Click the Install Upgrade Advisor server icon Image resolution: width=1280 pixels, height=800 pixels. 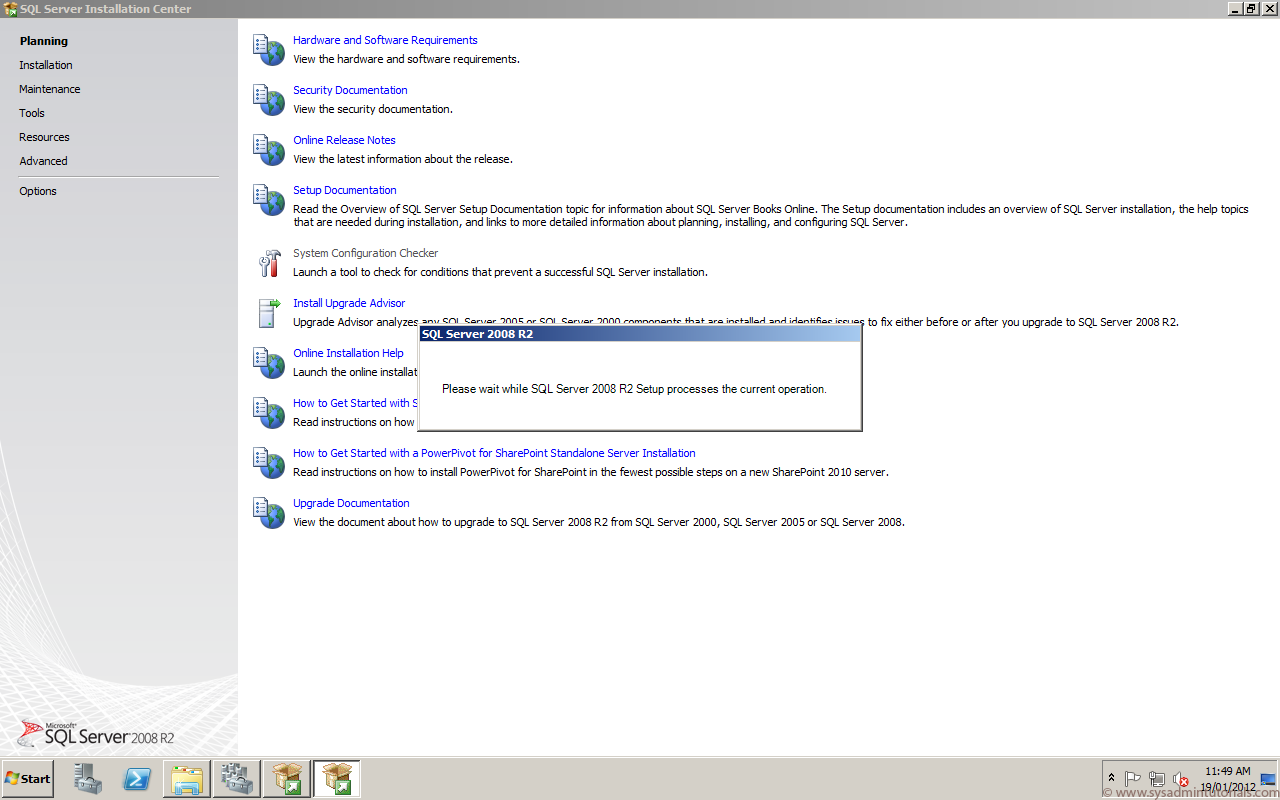click(269, 313)
